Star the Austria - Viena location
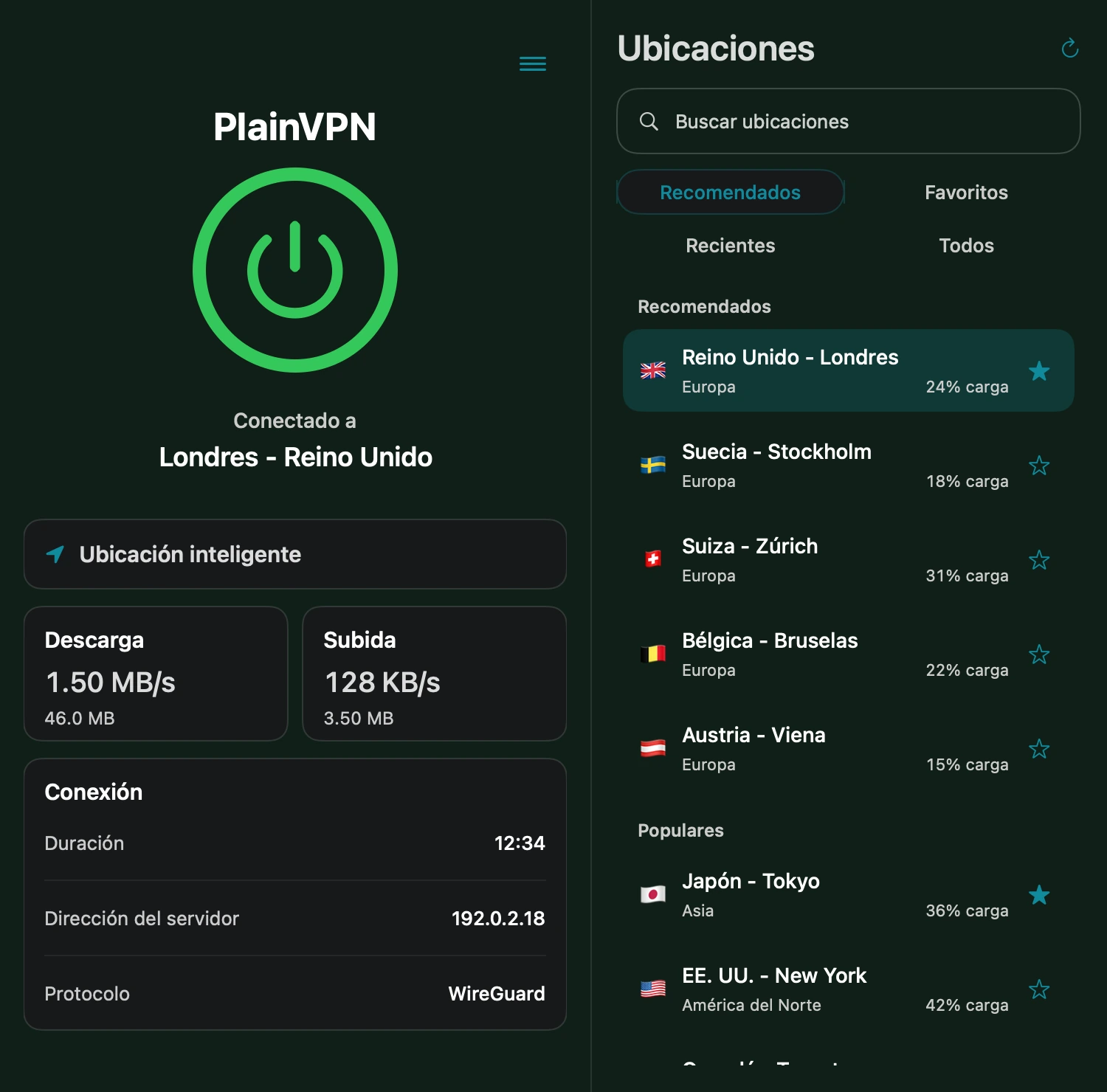 click(1039, 748)
